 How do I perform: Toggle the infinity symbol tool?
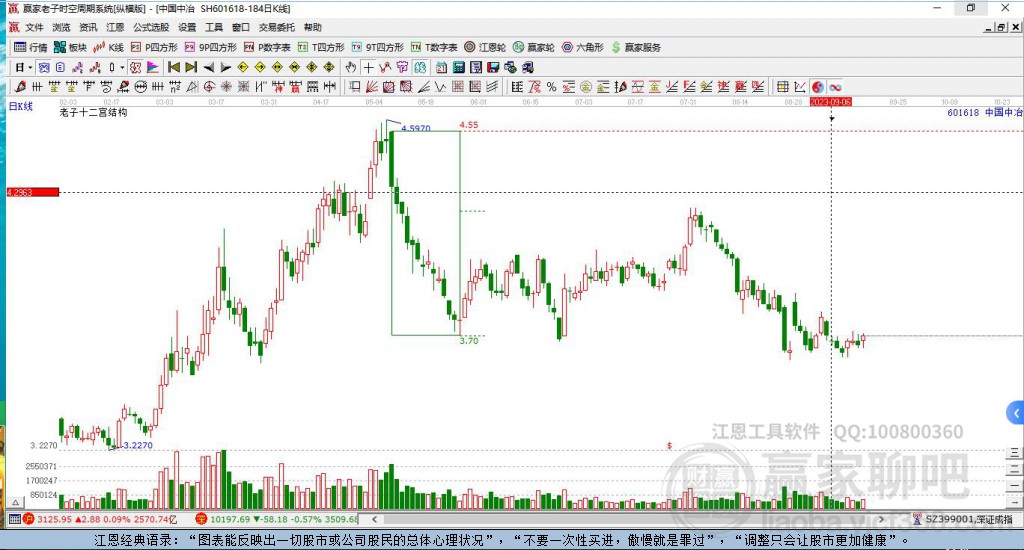pos(835,87)
